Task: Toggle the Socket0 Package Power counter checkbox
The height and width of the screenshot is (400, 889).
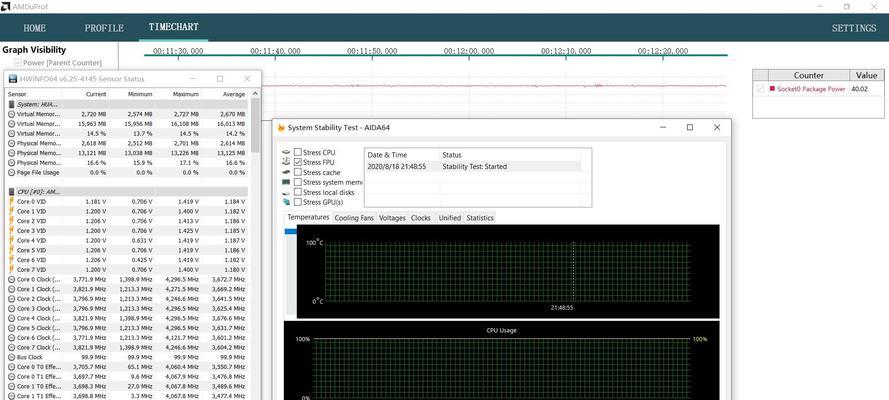Action: pos(760,89)
